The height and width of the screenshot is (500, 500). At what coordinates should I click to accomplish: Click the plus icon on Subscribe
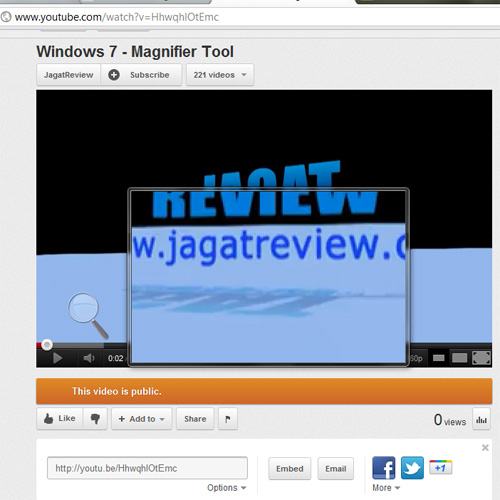(114, 75)
